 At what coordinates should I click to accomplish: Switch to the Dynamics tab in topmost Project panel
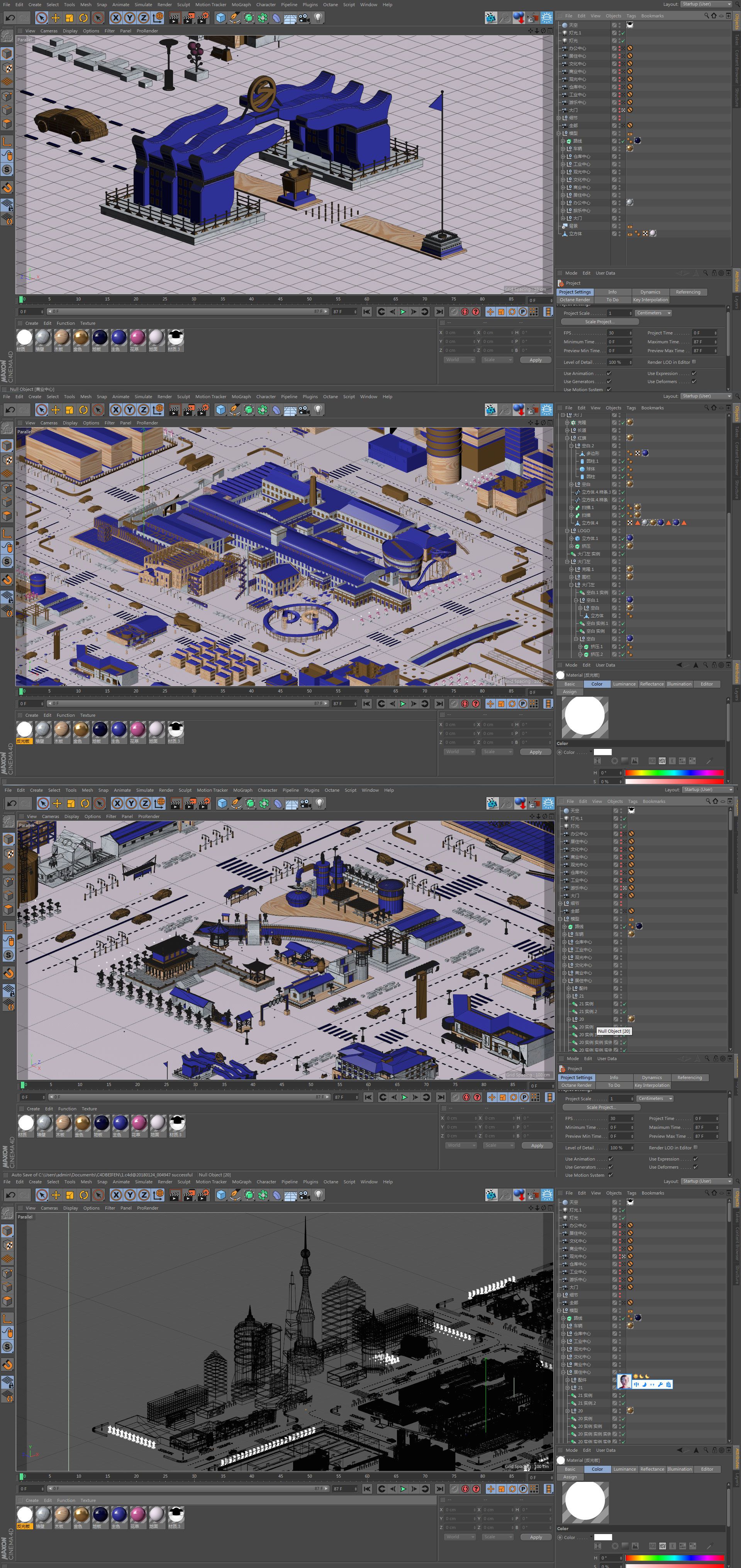point(650,292)
